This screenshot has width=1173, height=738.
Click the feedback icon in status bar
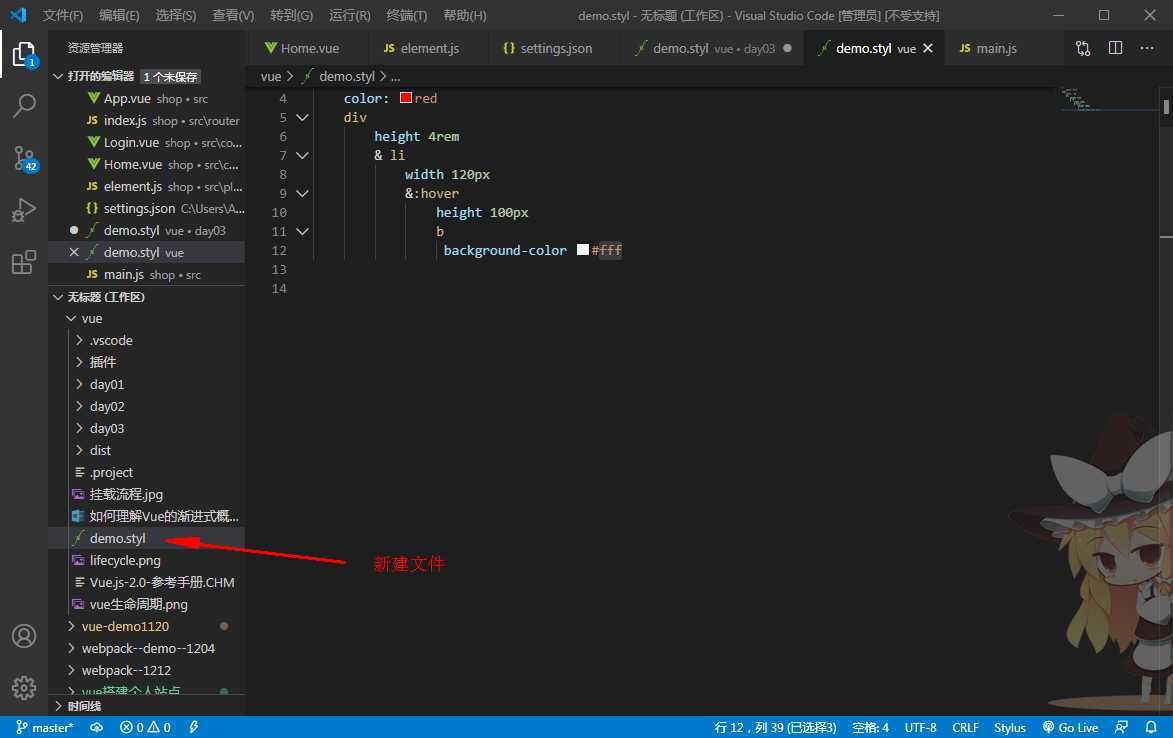point(1121,728)
